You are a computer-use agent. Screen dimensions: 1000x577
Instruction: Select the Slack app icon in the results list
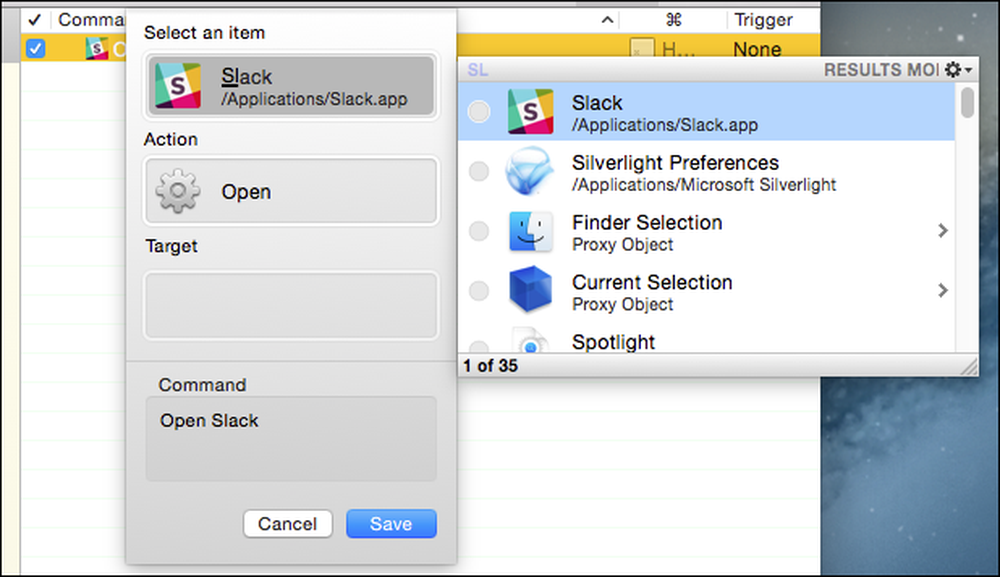(x=531, y=112)
